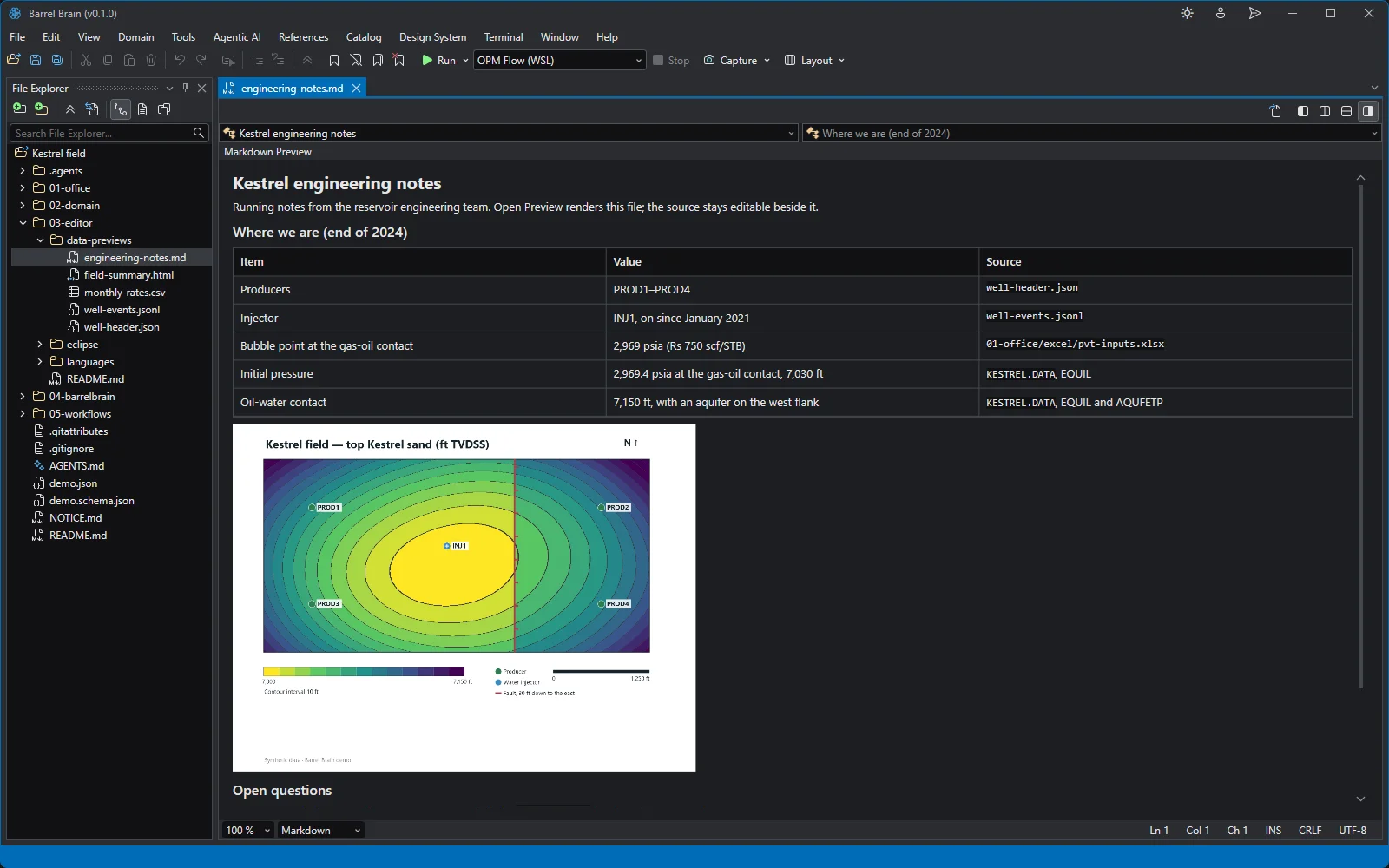Viewport: 1389px width, 868px height.
Task: Click the paper-plane send icon in title bar
Action: point(1254,13)
